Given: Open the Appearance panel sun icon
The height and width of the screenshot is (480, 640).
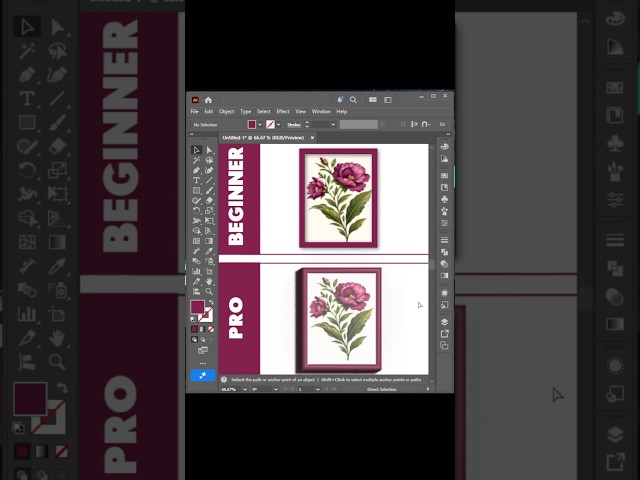Looking at the screenshot, I should (444, 293).
